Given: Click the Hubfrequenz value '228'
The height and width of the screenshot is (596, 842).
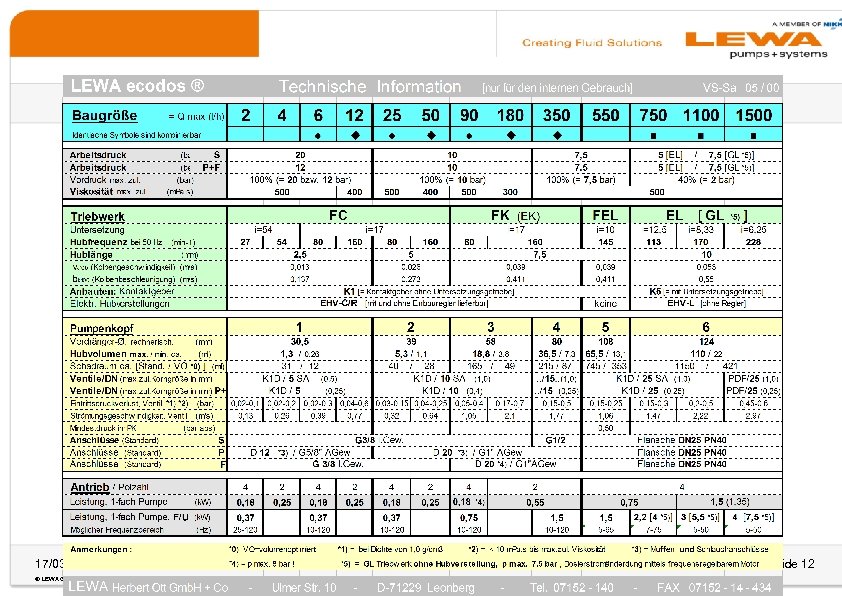Looking at the screenshot, I should (x=753, y=242).
